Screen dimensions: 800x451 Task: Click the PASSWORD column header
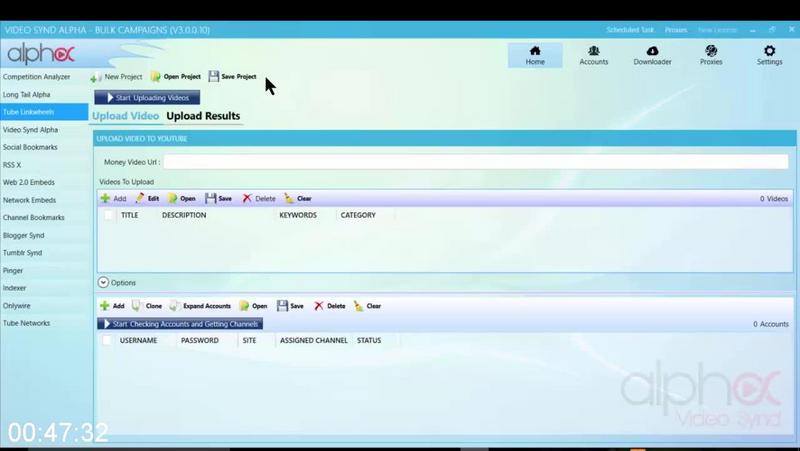199,340
